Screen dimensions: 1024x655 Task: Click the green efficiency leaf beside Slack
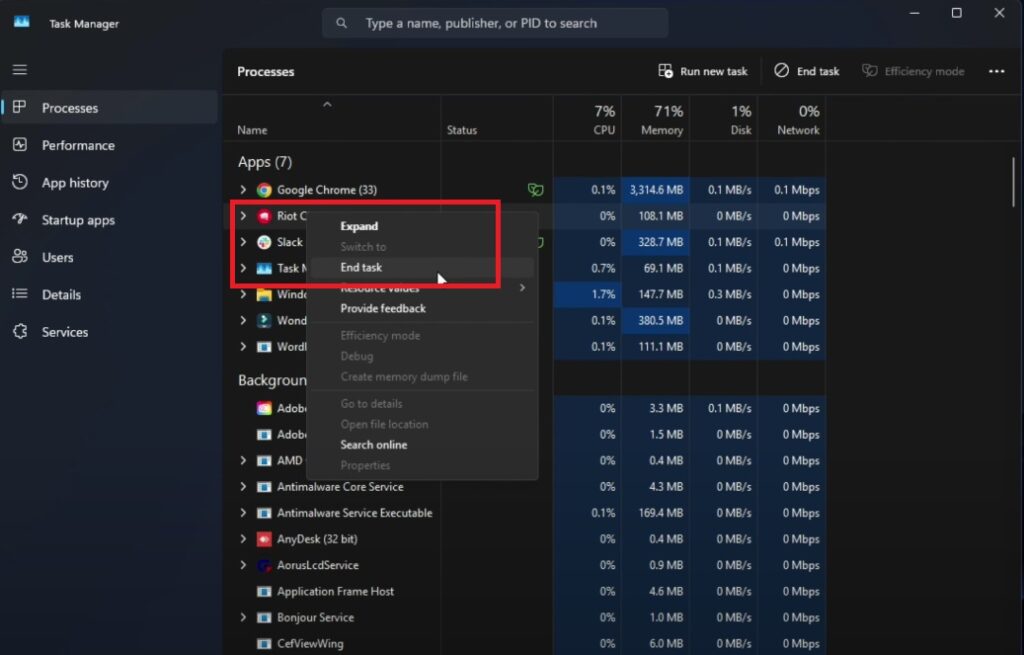coord(536,241)
